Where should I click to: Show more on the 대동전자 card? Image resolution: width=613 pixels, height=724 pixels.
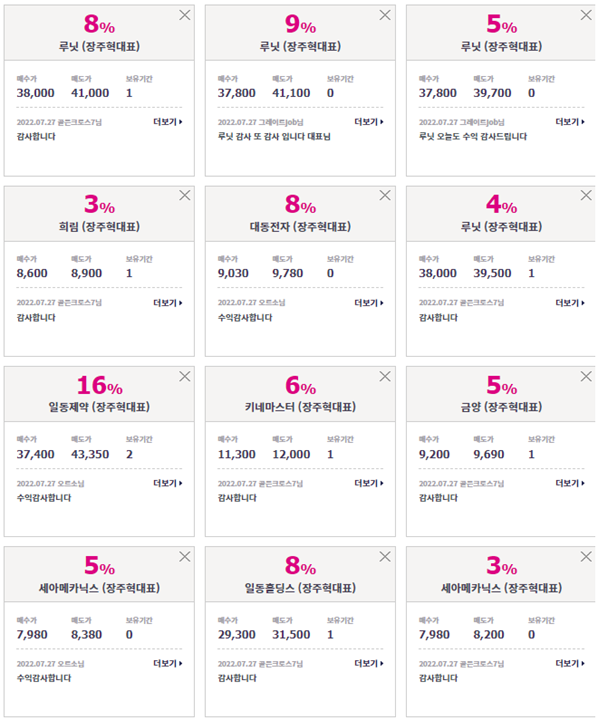point(369,303)
